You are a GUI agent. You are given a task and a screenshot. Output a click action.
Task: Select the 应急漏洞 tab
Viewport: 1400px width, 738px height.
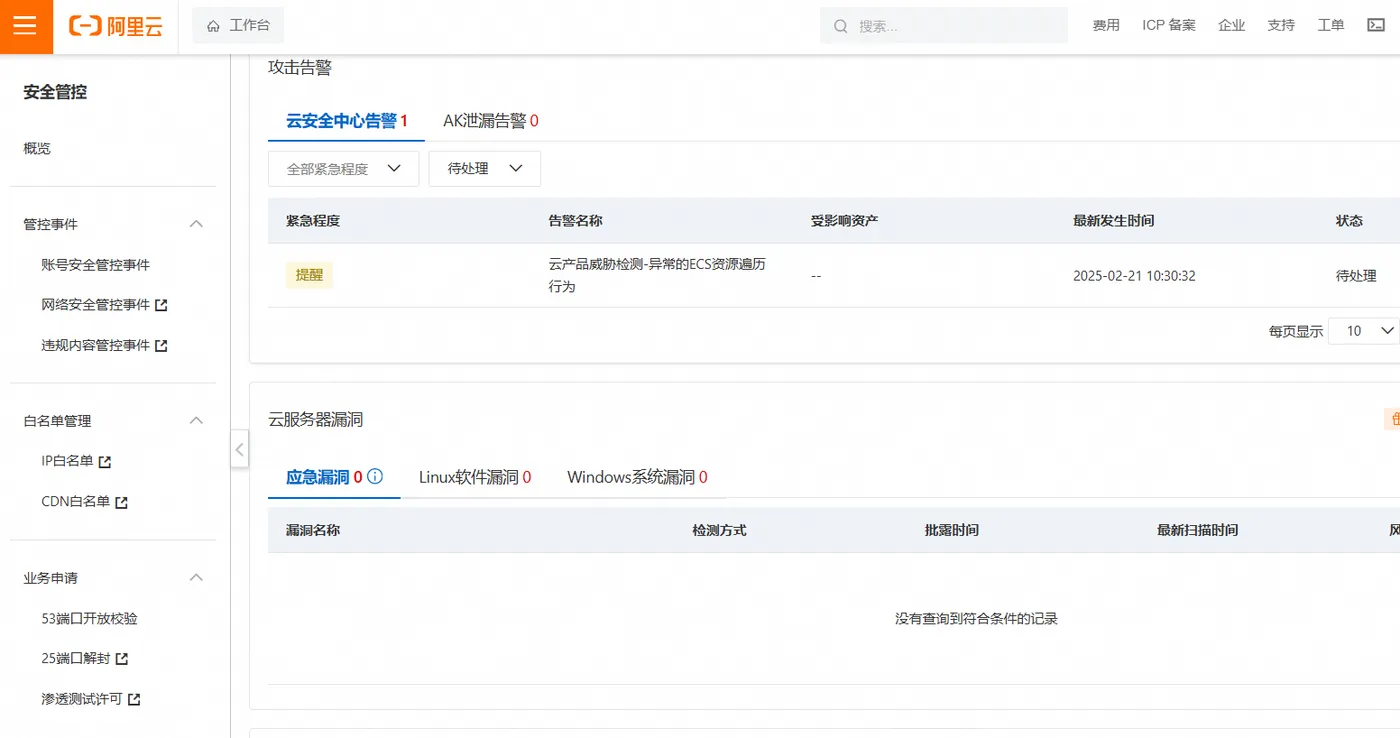click(x=334, y=477)
